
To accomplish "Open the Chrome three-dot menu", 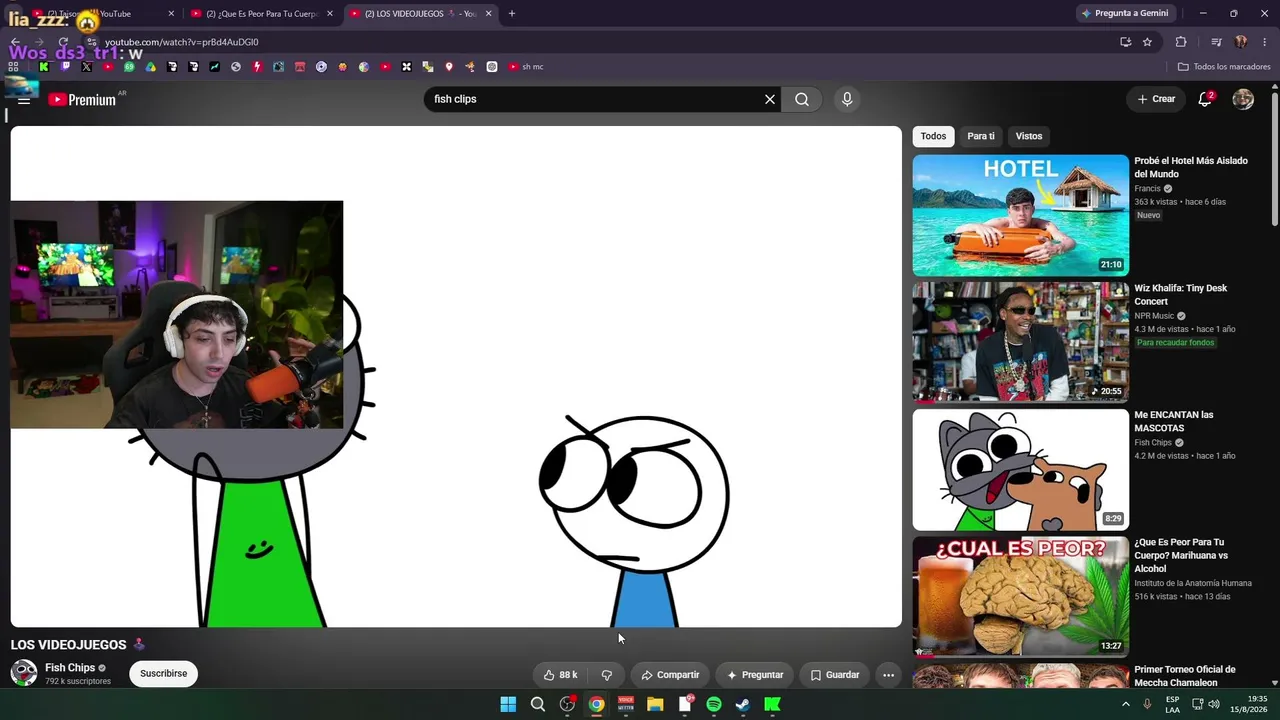I will (1265, 42).
